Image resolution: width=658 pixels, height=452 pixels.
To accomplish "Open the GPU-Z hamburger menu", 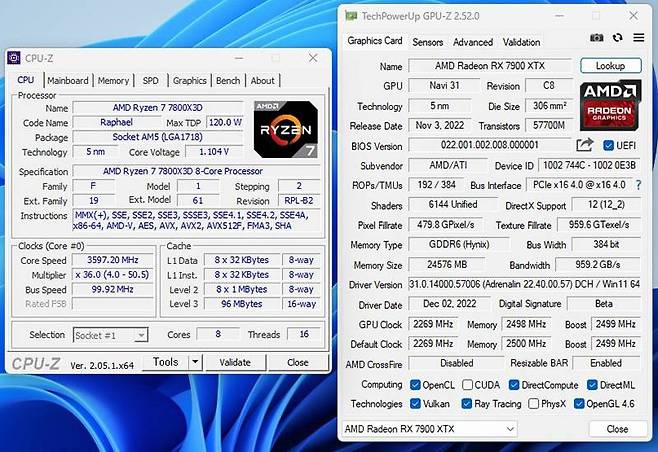I will click(x=639, y=38).
